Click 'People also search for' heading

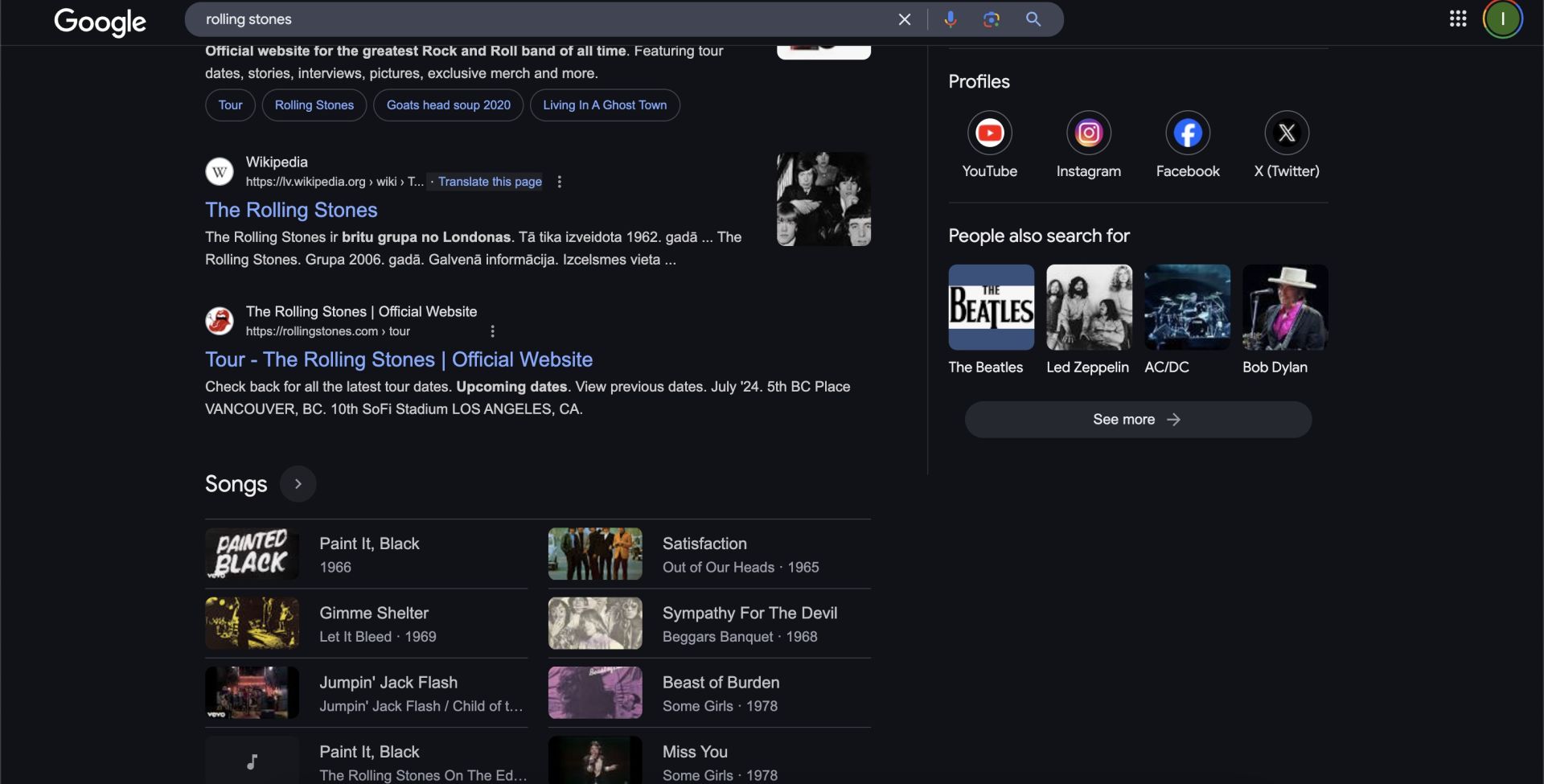click(1039, 236)
